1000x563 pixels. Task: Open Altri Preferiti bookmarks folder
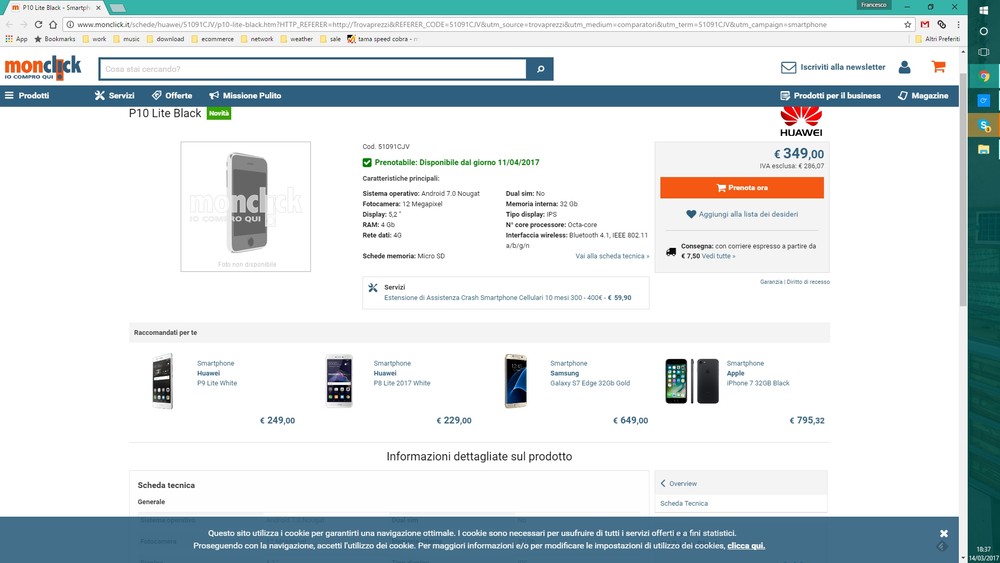[x=937, y=39]
